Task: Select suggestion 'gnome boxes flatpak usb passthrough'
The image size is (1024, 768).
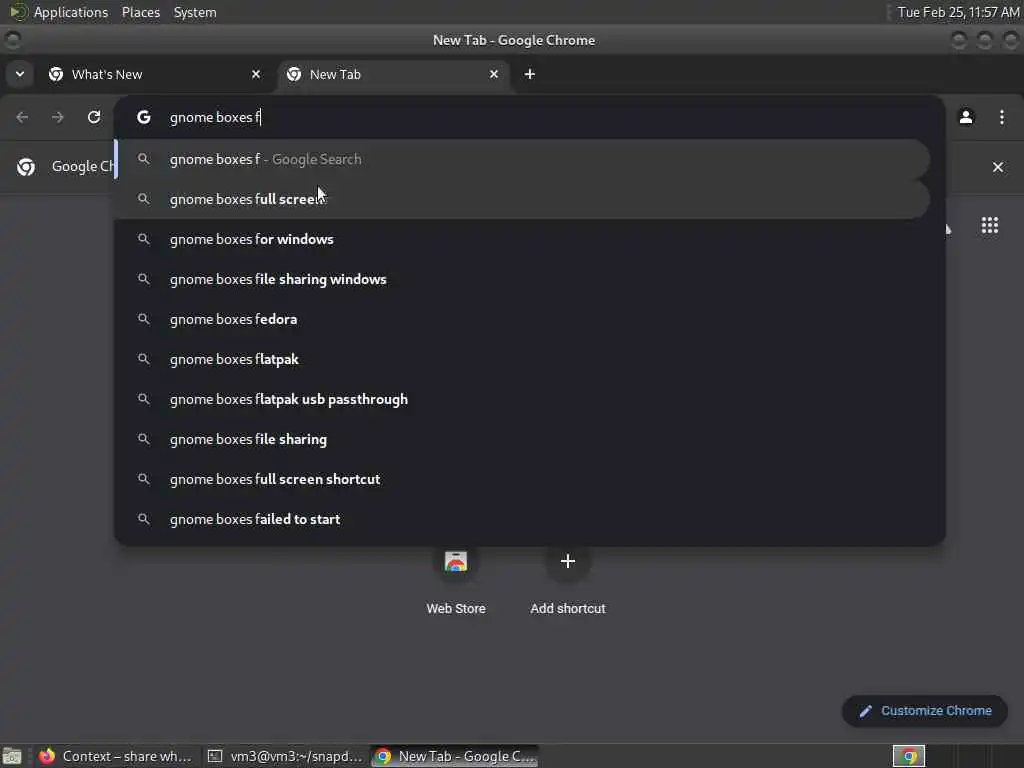Action: [x=522, y=399]
